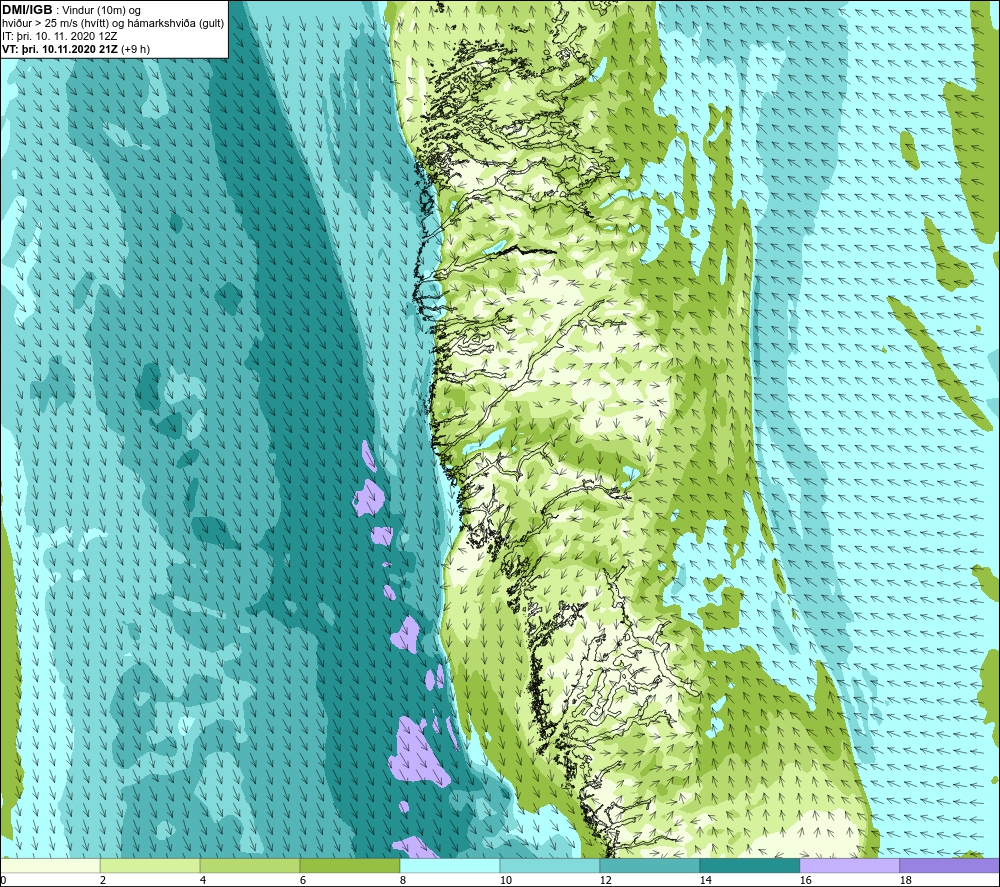Click the 6–8 m/s olive green legend swatch
This screenshot has width=1000, height=887.
tap(349, 865)
